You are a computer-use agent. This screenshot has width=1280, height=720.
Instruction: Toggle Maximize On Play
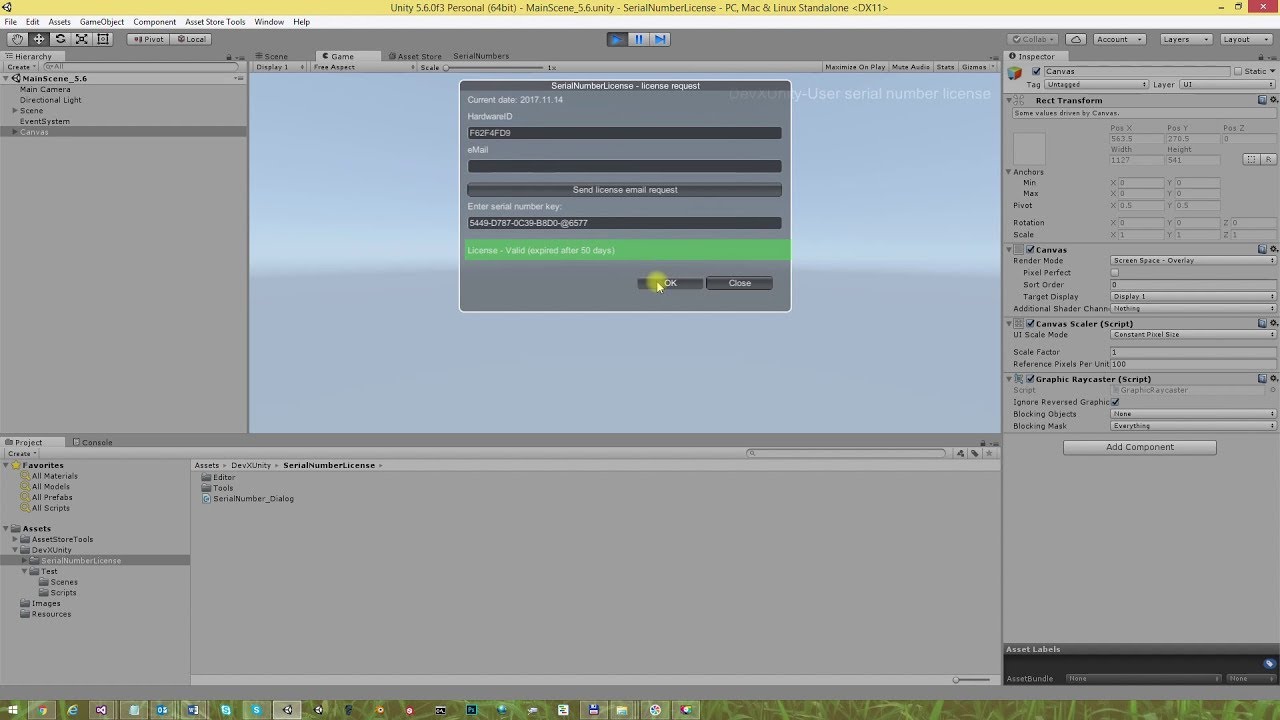[x=855, y=67]
